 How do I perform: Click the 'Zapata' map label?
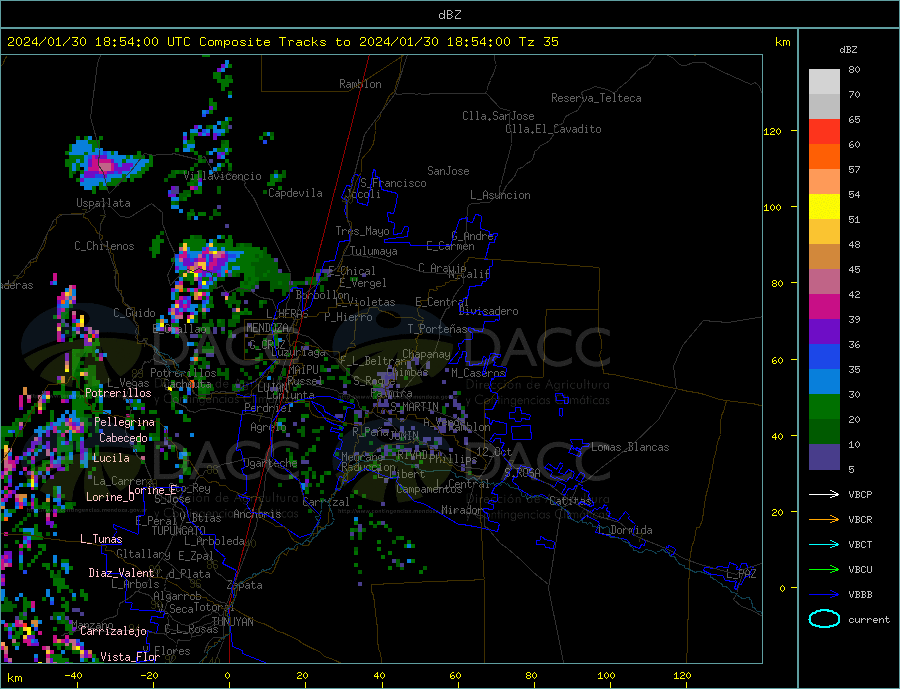coord(245,585)
